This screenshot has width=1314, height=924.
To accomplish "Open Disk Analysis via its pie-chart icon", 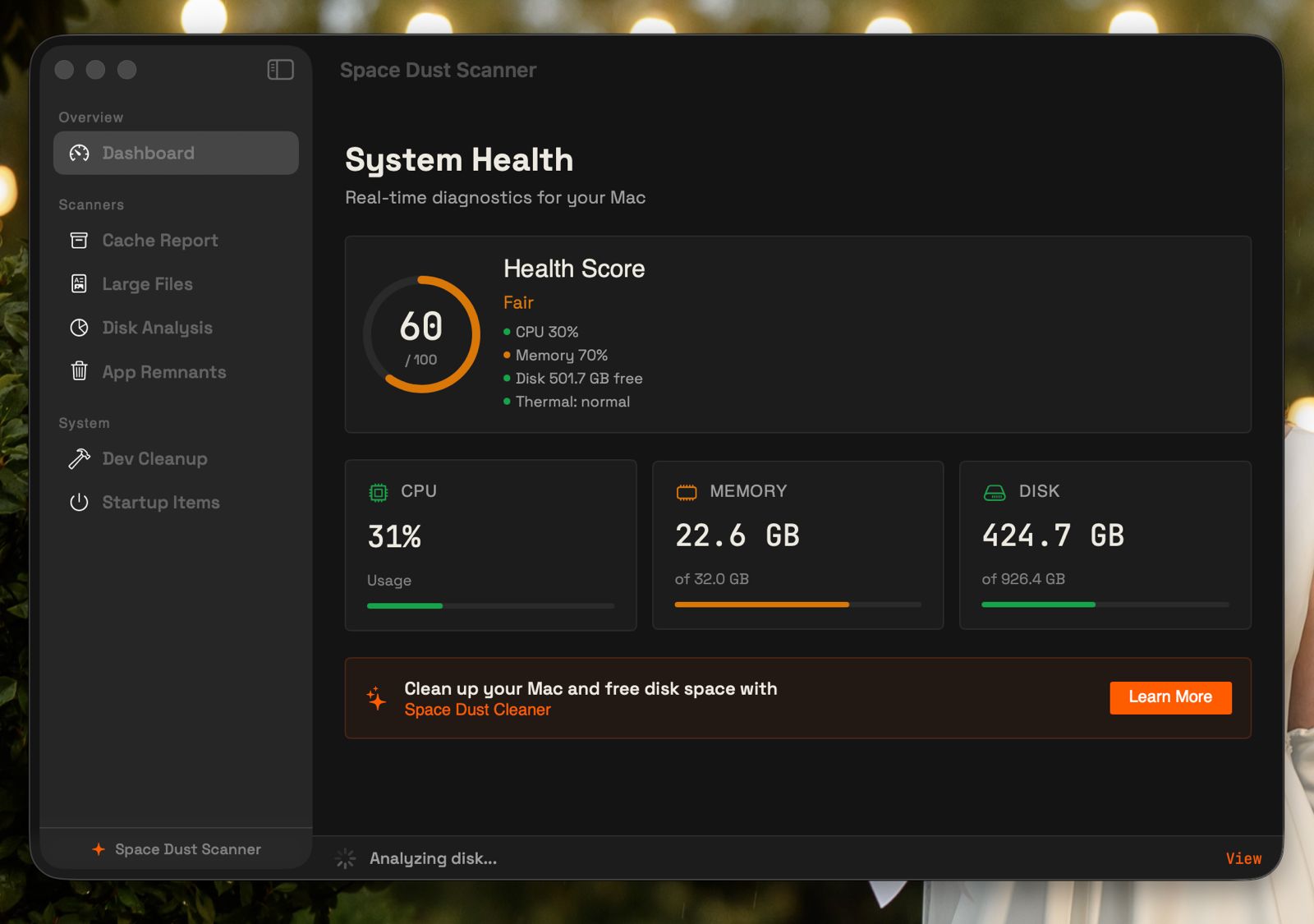I will 79,328.
